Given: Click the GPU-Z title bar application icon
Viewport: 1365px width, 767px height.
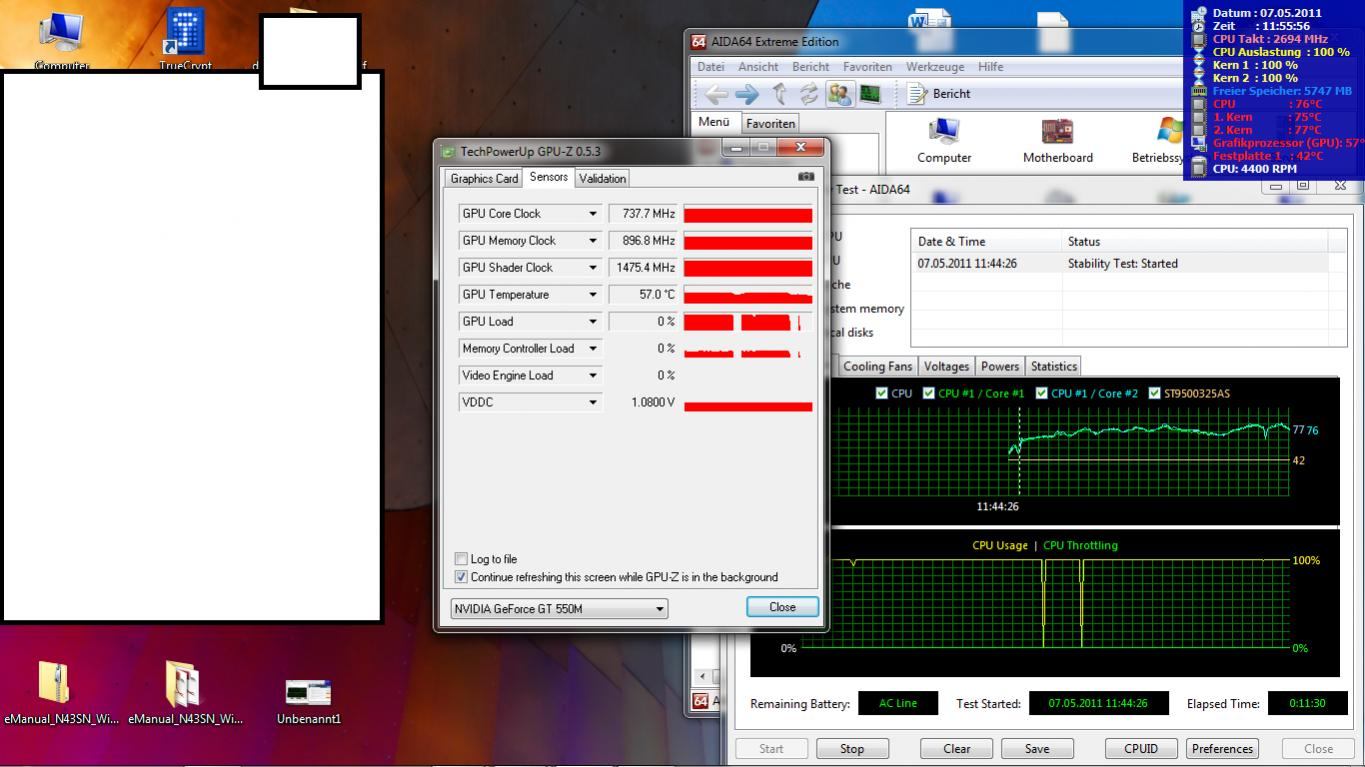Looking at the screenshot, I should coord(448,151).
